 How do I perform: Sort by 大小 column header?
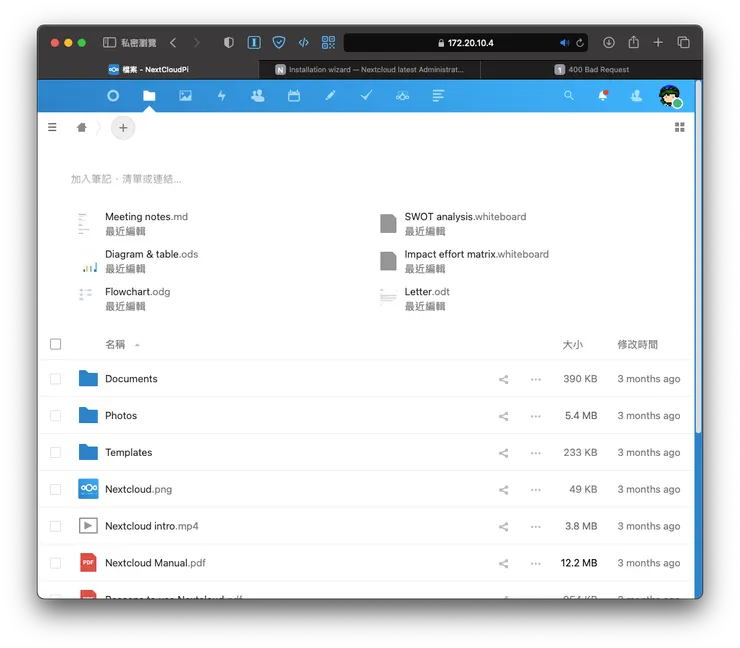(572, 345)
